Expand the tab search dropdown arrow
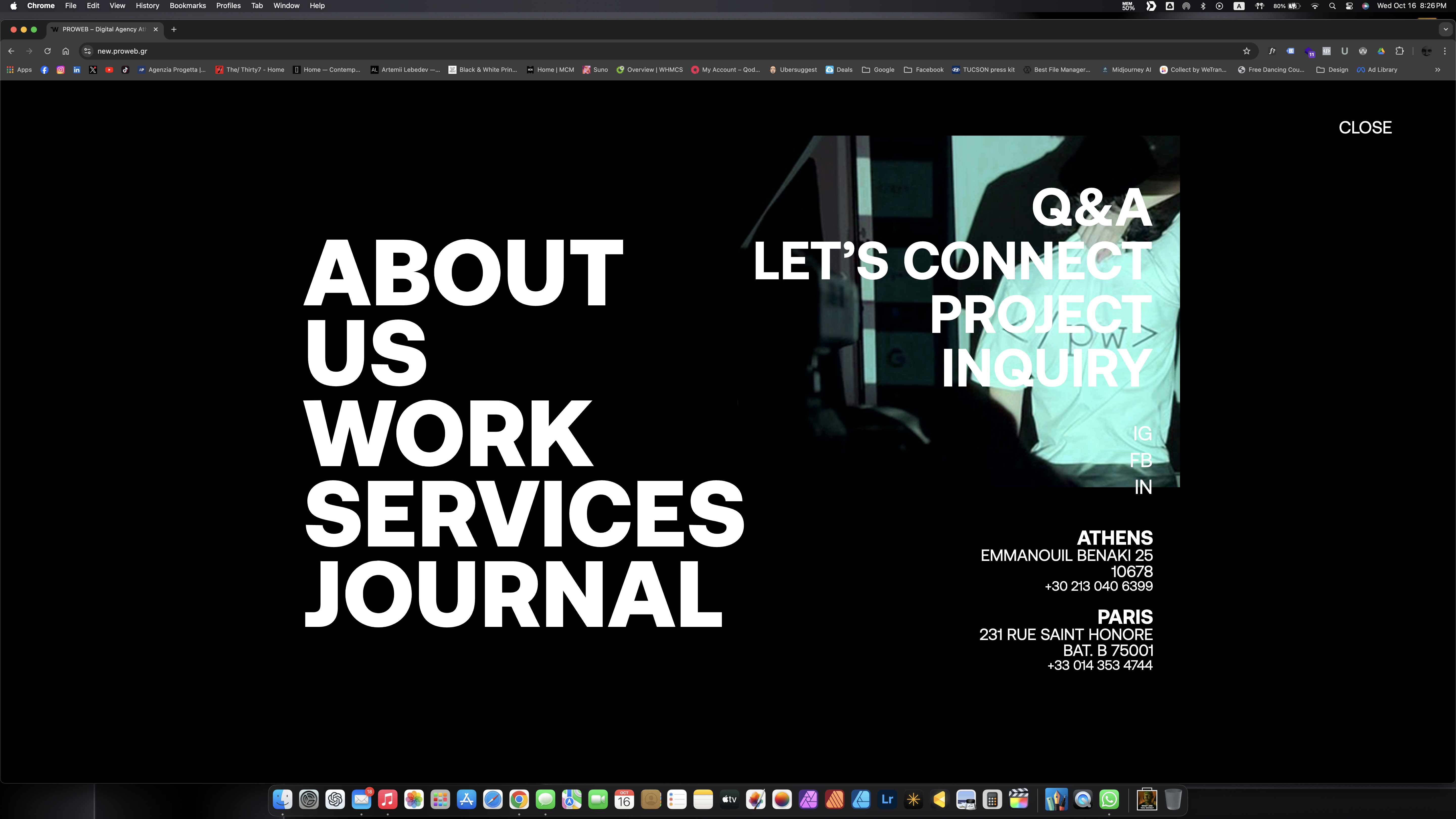 tap(1446, 29)
